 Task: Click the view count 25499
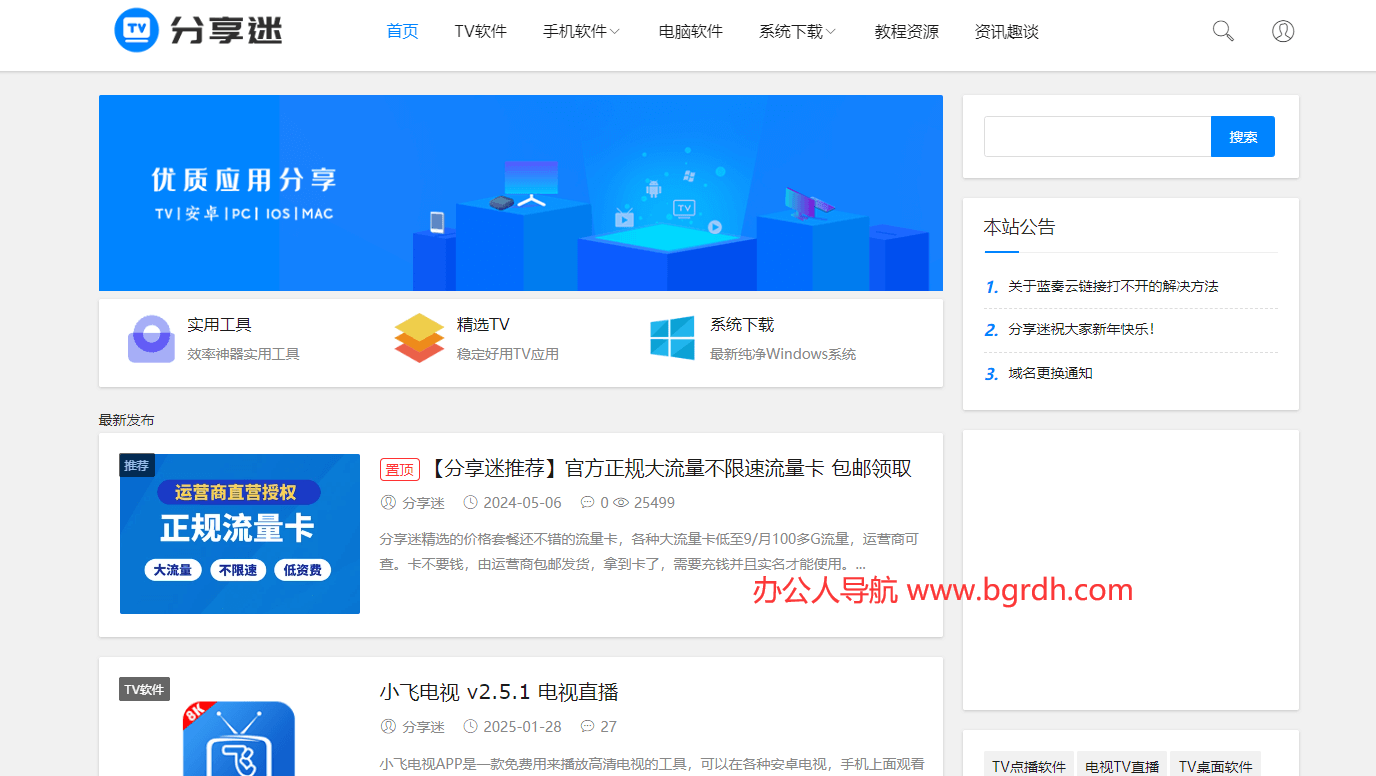pyautogui.click(x=654, y=503)
